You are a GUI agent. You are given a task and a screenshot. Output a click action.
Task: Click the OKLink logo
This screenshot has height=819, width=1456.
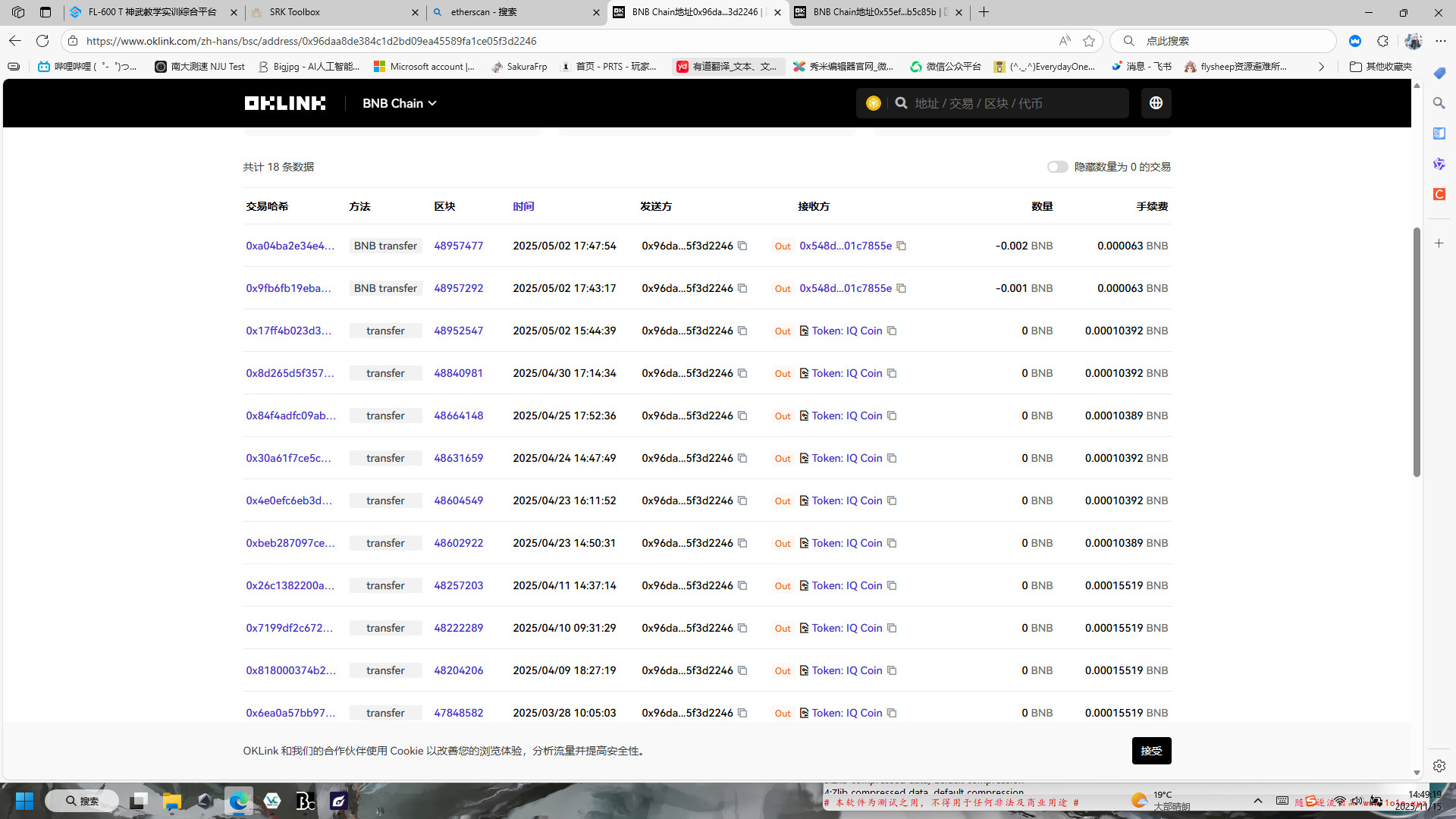pyautogui.click(x=285, y=103)
